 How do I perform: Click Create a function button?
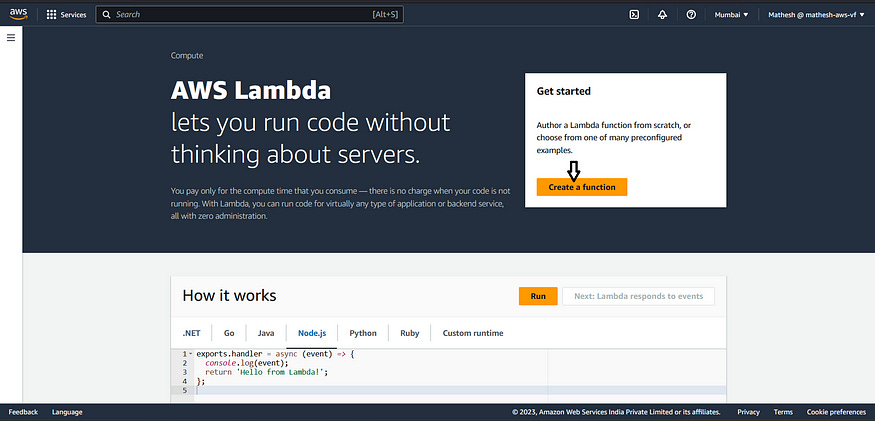click(581, 187)
